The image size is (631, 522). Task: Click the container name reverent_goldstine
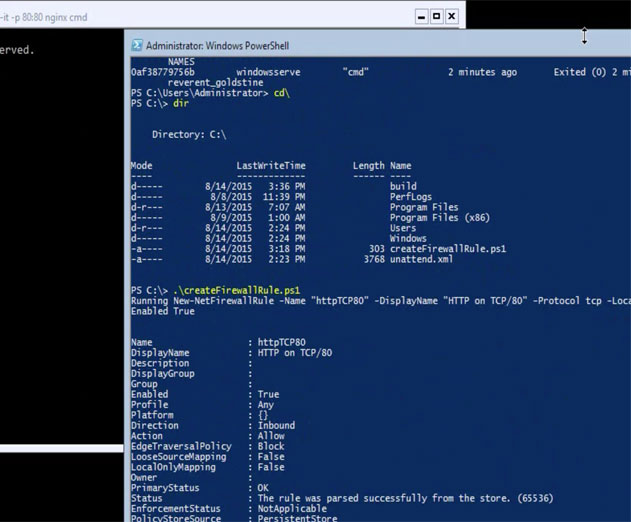tap(215, 83)
